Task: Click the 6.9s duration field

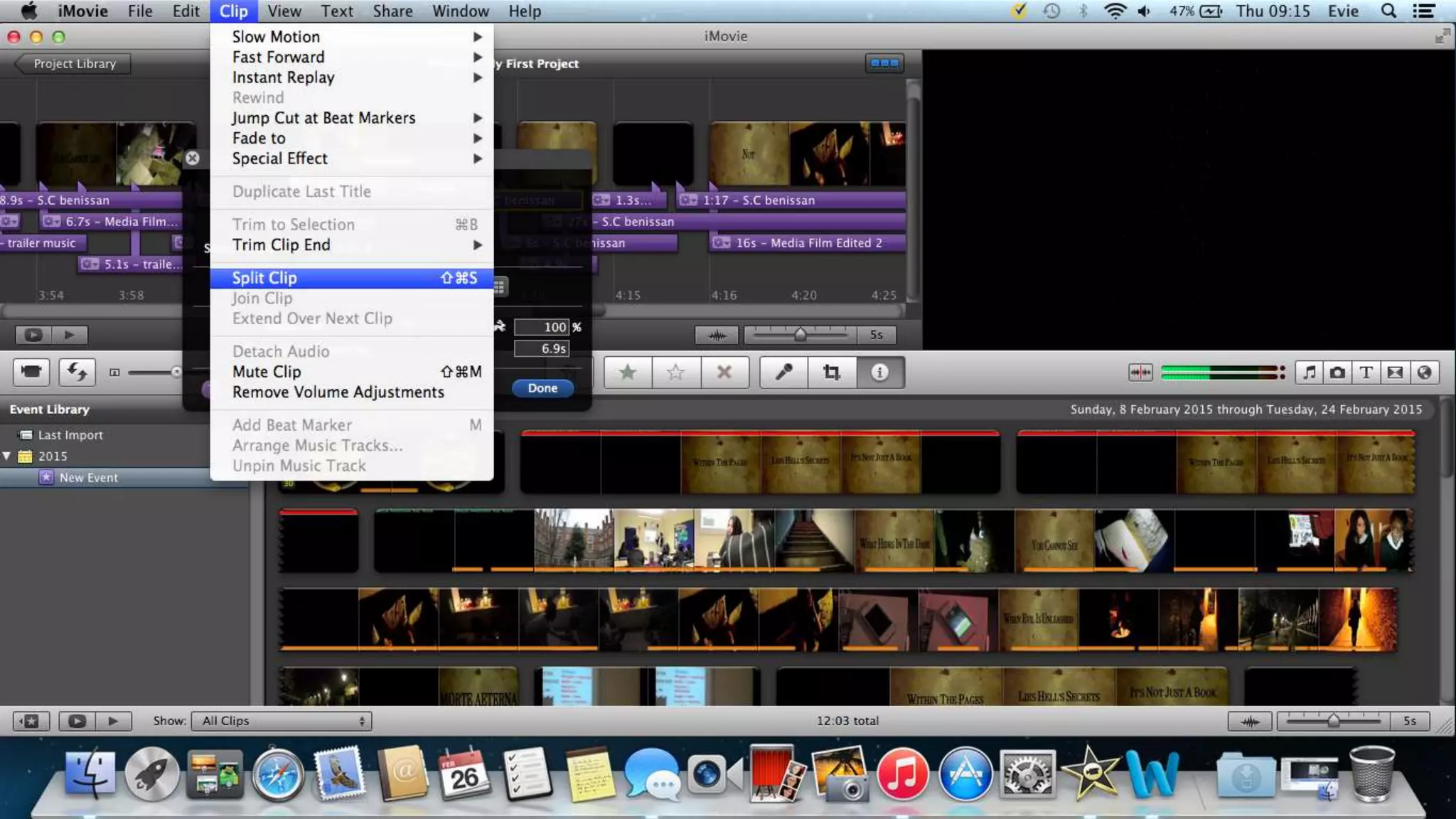Action: click(541, 348)
